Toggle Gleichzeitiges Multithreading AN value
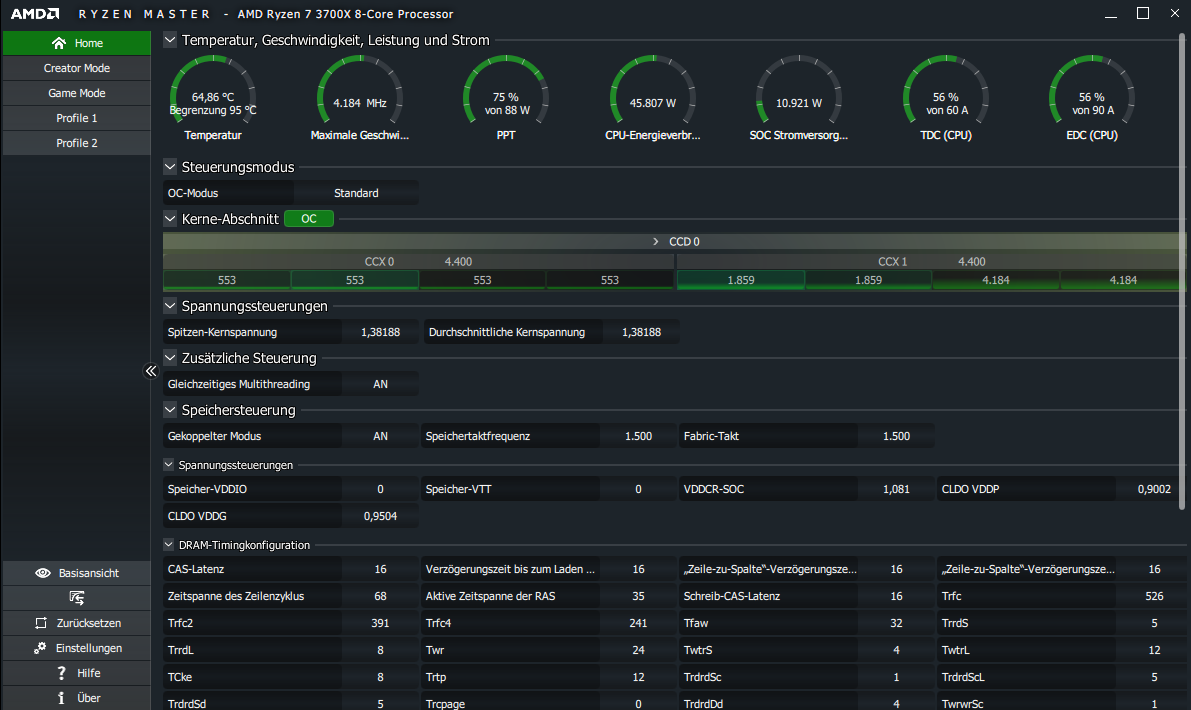Viewport: 1191px width, 710px height. (381, 384)
